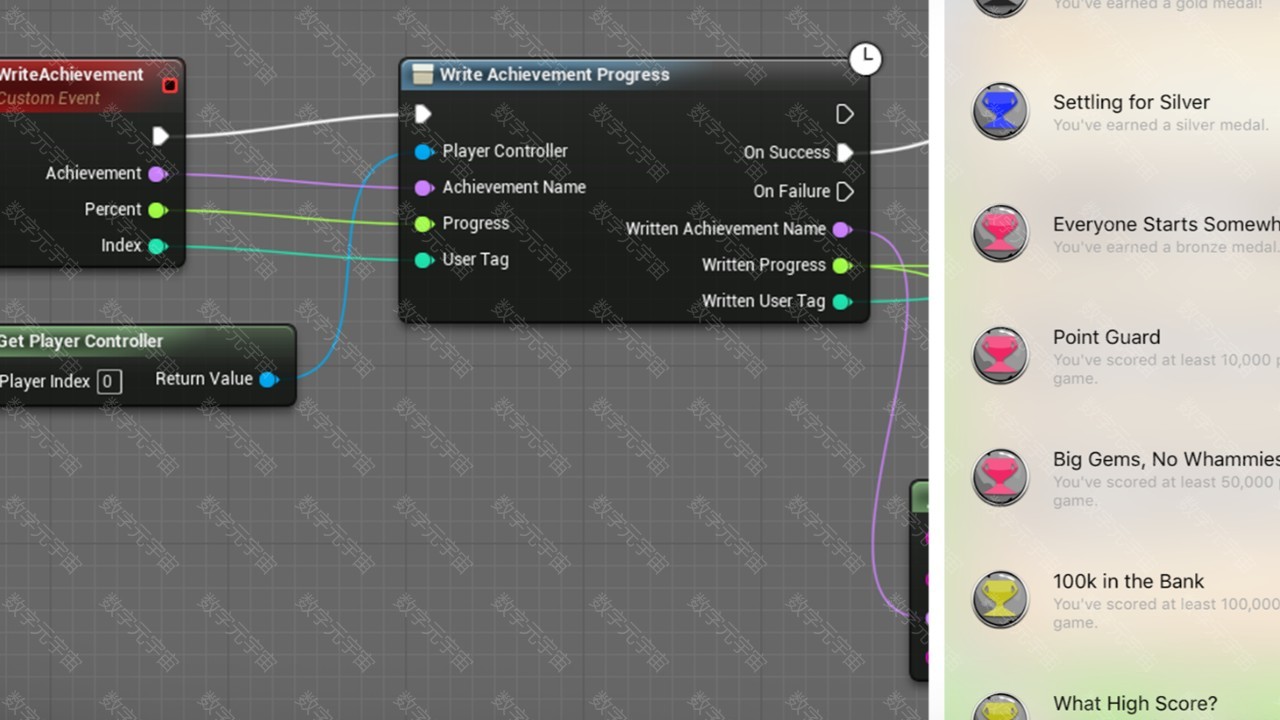1280x720 pixels.
Task: Click the Progress input label
Action: click(476, 224)
